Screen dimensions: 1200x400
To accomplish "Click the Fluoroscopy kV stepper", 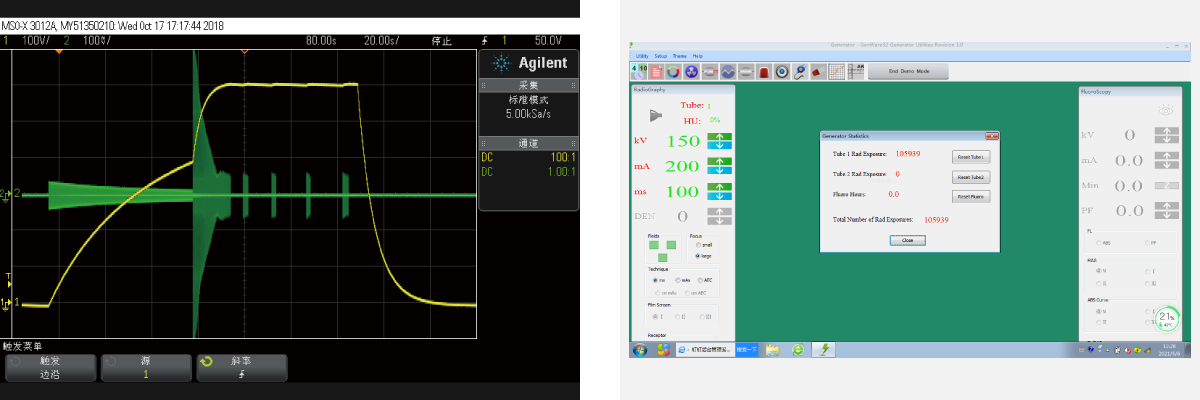I will 1166,135.
